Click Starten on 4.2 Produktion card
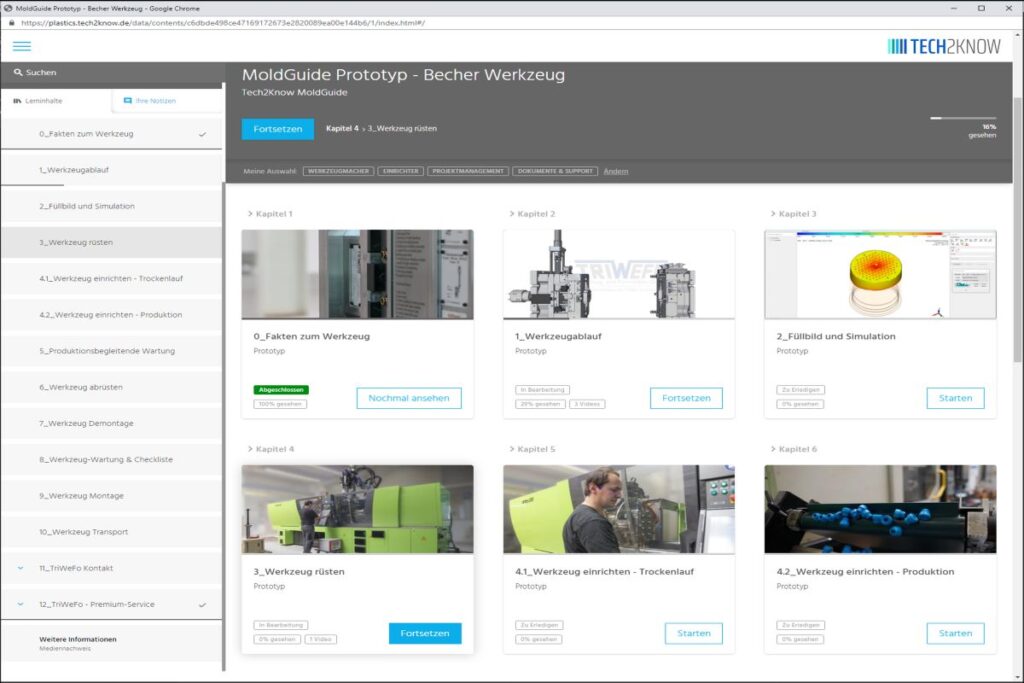Image resolution: width=1024 pixels, height=683 pixels. (x=955, y=633)
